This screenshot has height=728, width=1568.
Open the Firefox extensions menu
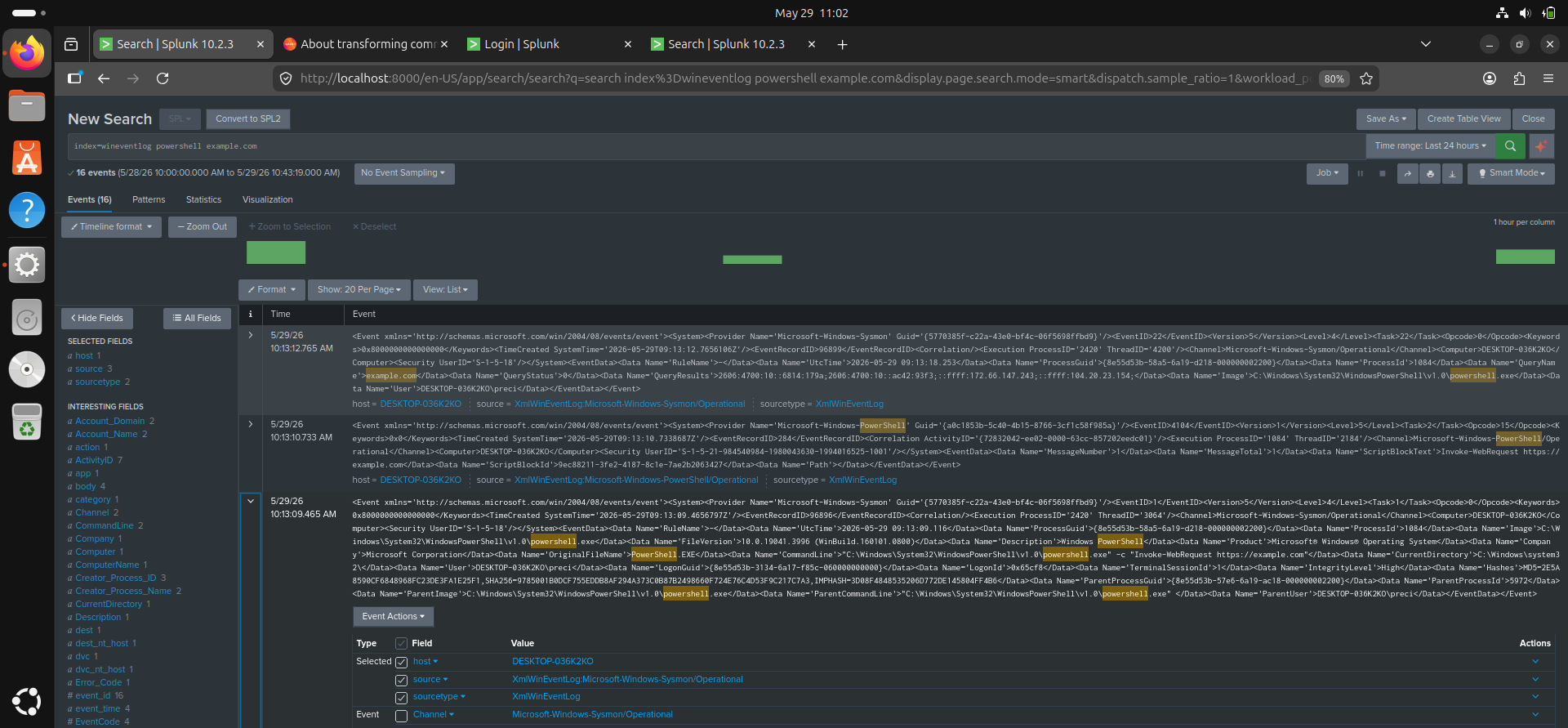tap(1519, 78)
